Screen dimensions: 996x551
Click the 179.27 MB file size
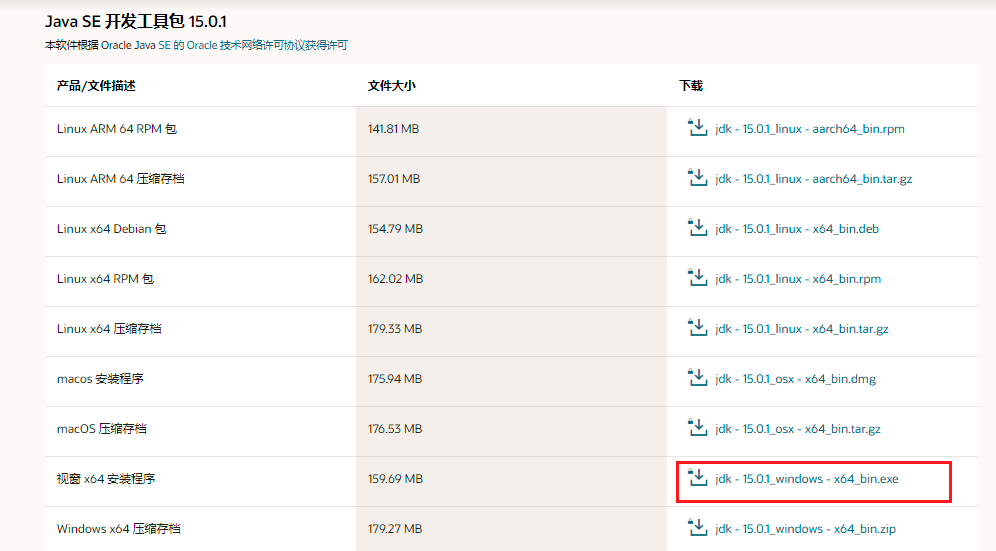click(x=395, y=529)
